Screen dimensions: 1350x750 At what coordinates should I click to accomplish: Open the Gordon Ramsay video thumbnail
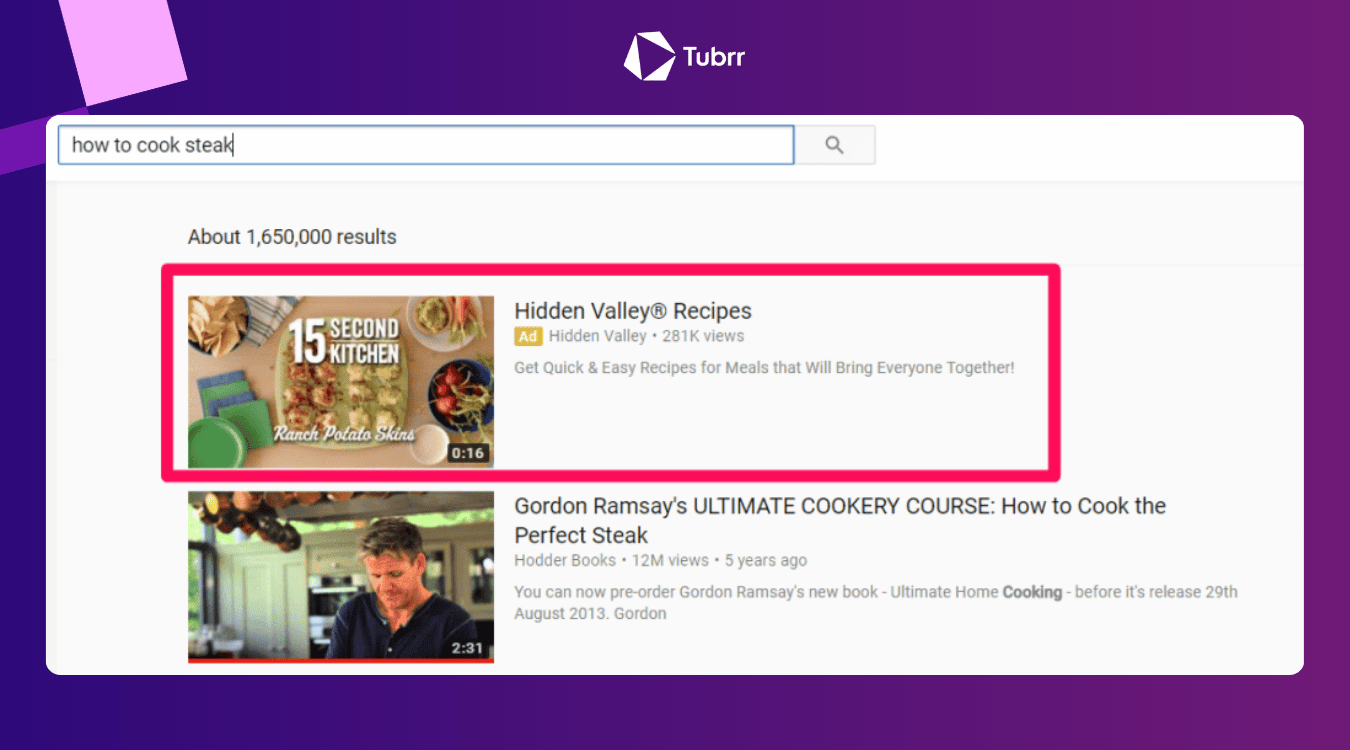pos(341,576)
